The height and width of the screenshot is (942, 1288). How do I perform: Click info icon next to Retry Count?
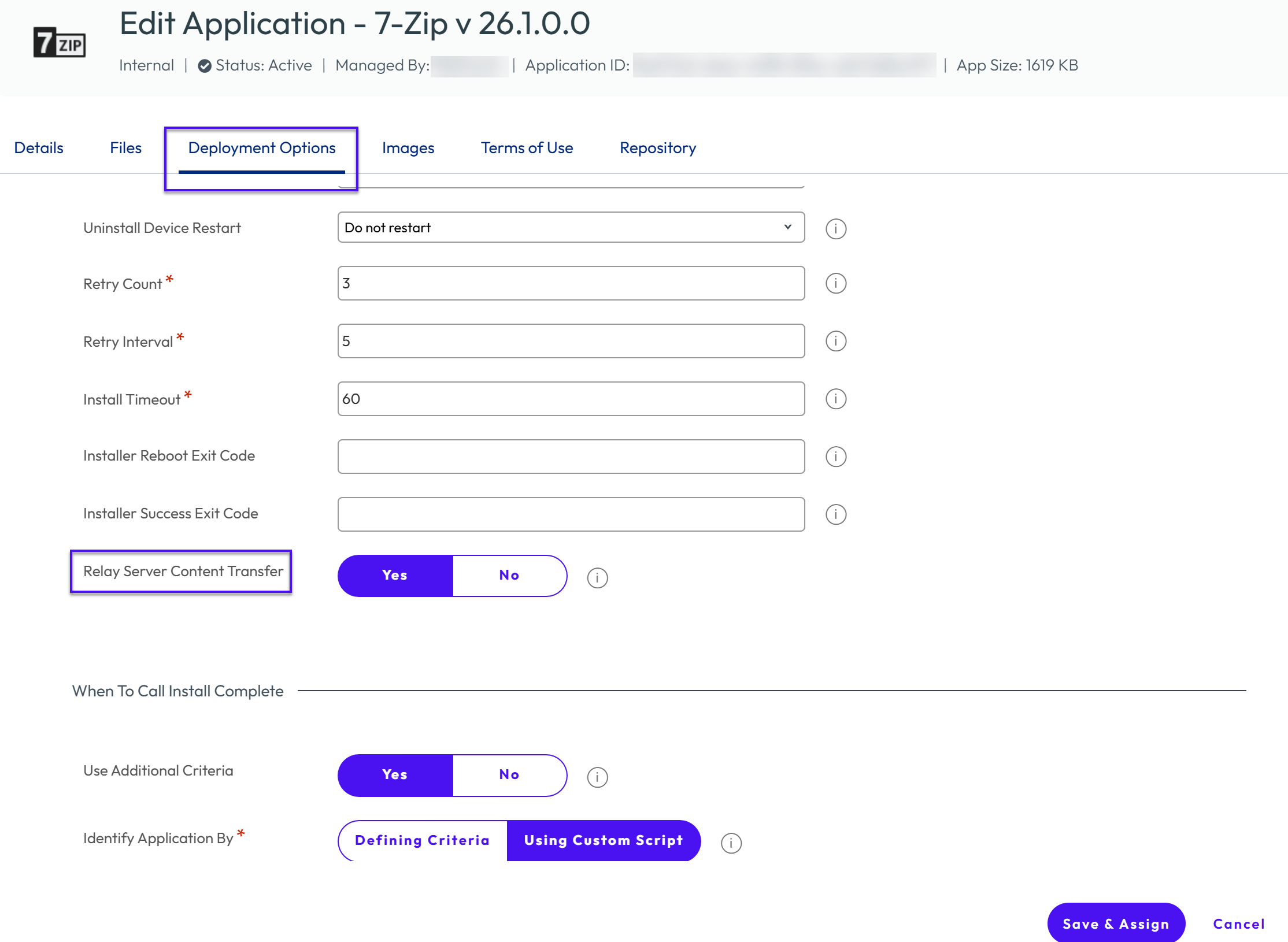[x=836, y=283]
